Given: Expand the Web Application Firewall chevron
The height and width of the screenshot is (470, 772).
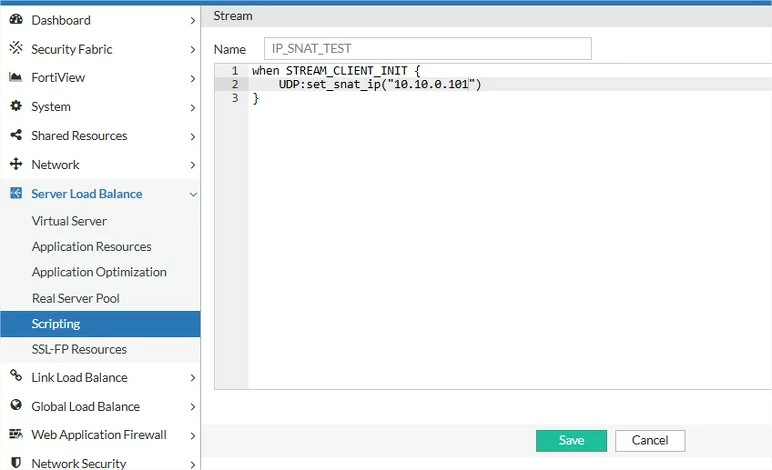Looking at the screenshot, I should point(193,436).
